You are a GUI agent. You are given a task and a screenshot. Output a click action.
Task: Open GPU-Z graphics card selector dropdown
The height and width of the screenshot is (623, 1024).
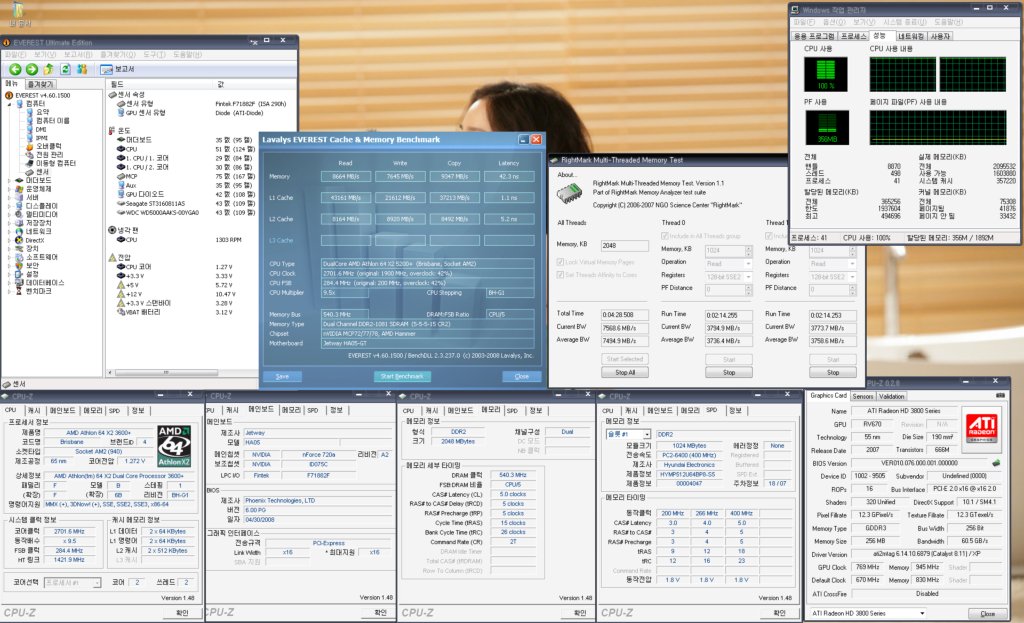click(867, 613)
